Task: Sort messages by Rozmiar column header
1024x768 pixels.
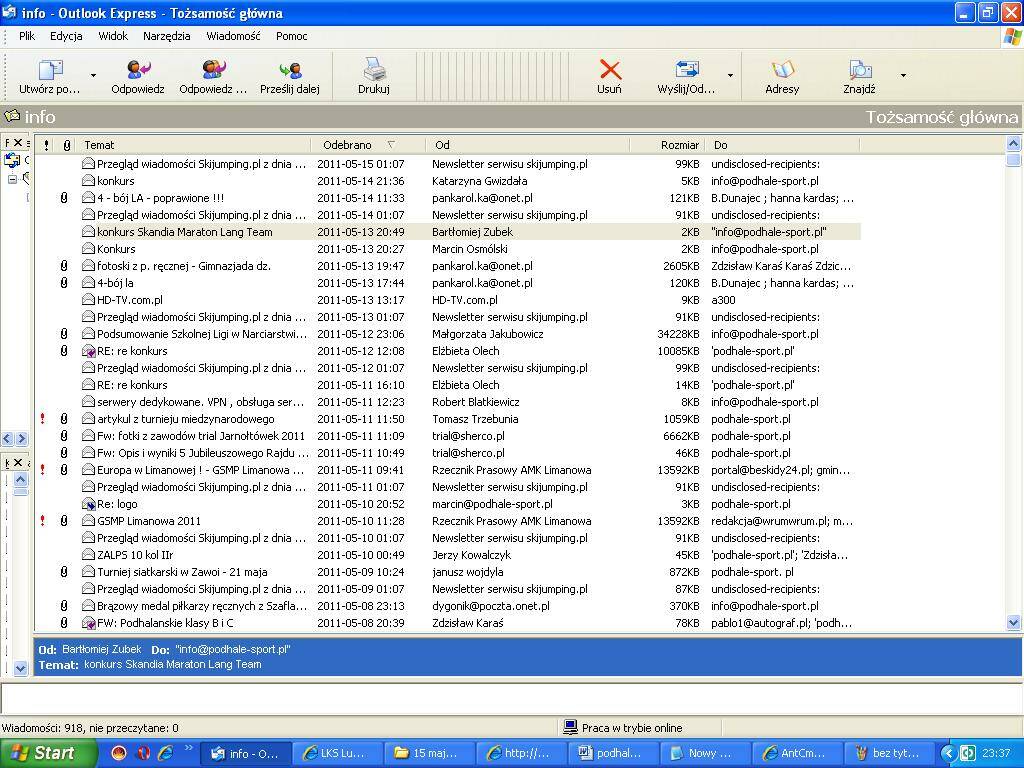Action: click(x=667, y=145)
